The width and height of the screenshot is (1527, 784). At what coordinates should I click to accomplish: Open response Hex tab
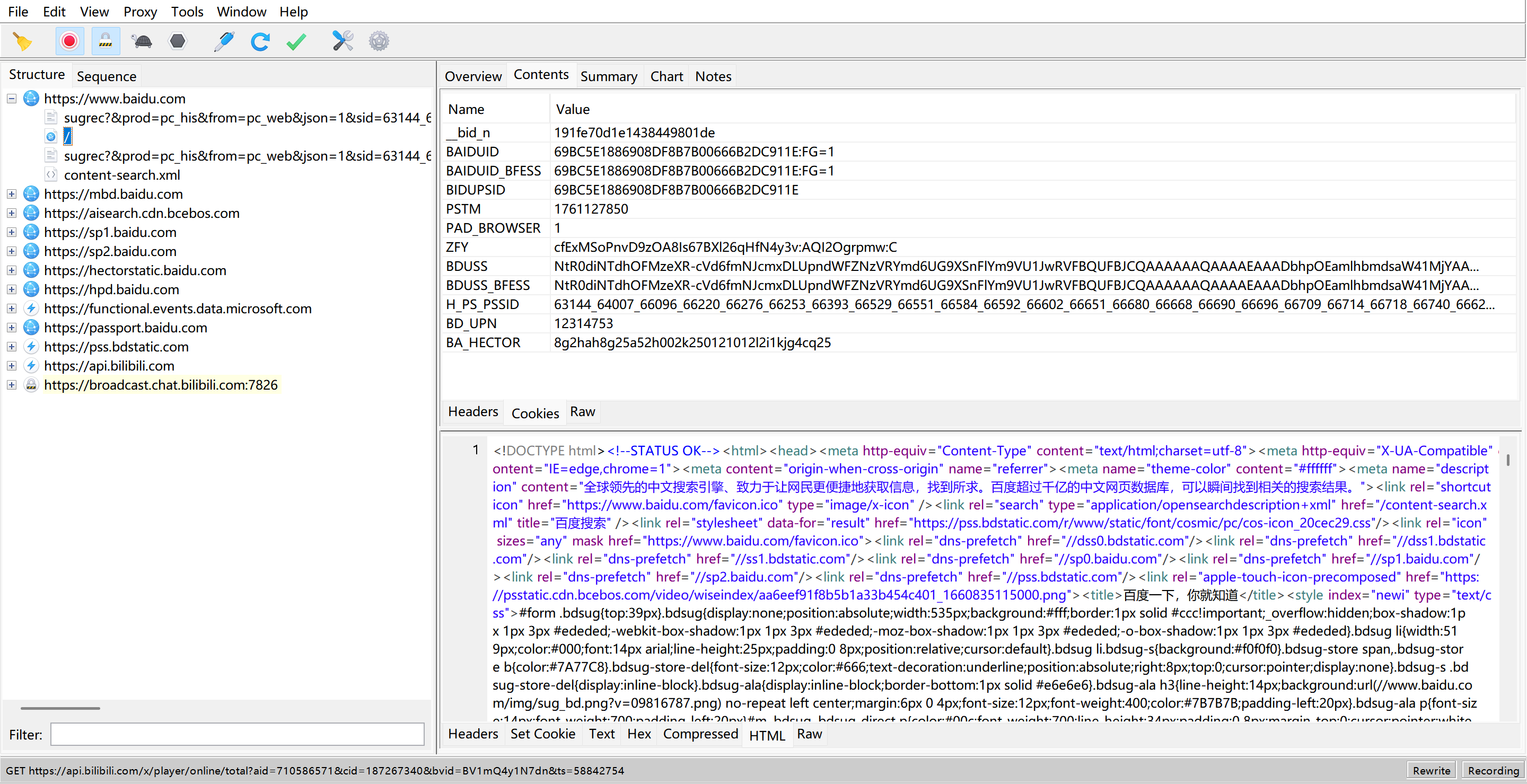point(639,734)
